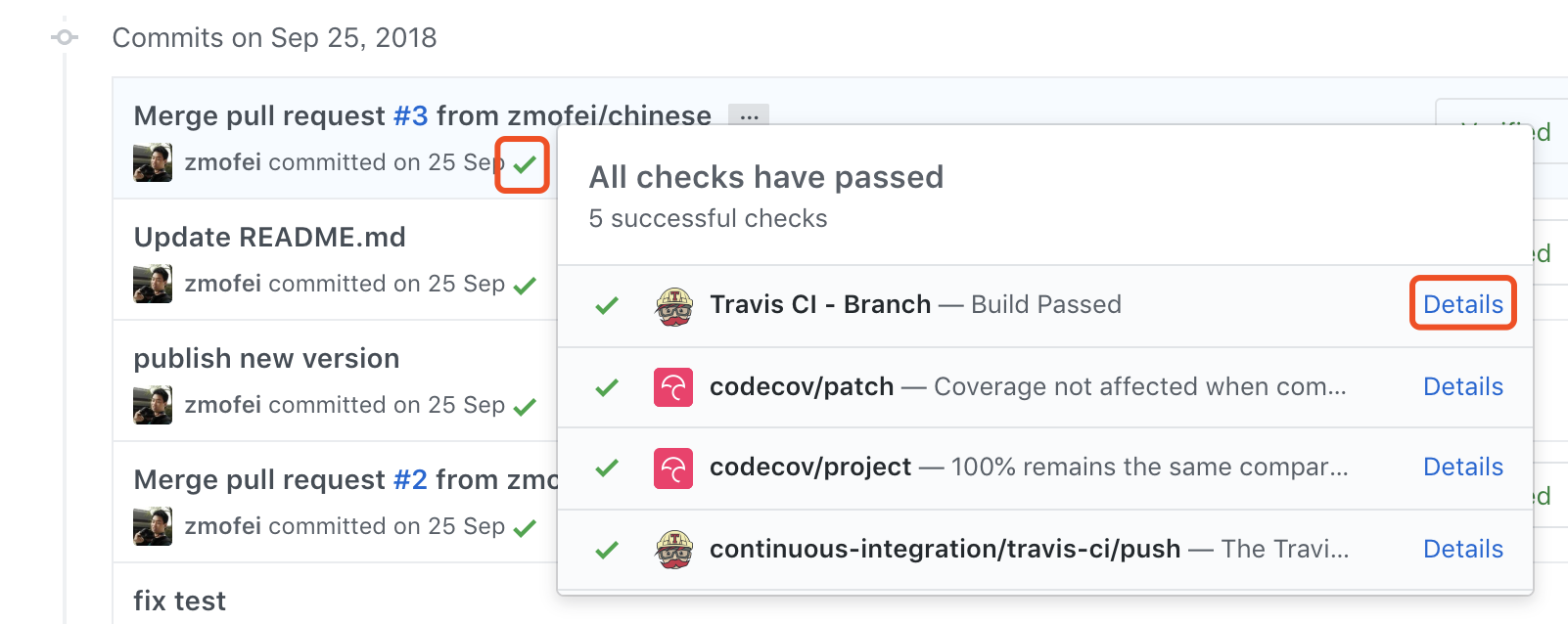The height and width of the screenshot is (624, 1568).
Task: Open pull request #3 link
Action: pyautogui.click(x=411, y=115)
